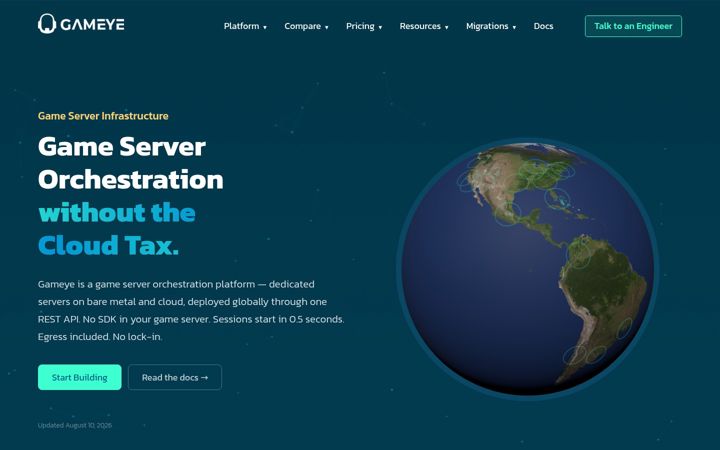Click the rotating globe graphic
This screenshot has height=450, width=720.
click(528, 269)
